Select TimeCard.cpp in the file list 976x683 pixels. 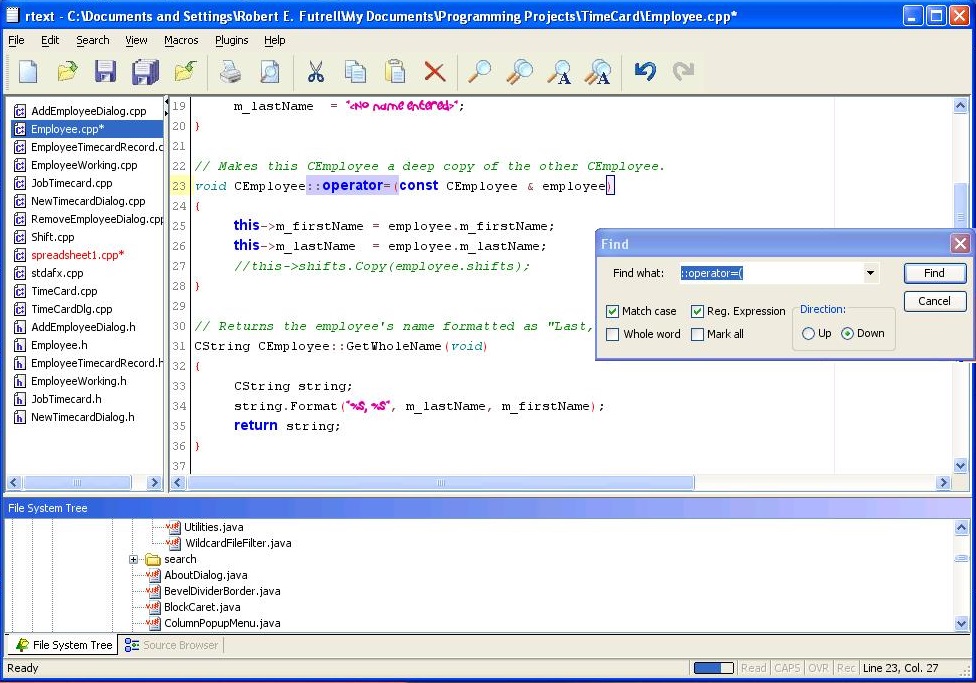[64, 291]
